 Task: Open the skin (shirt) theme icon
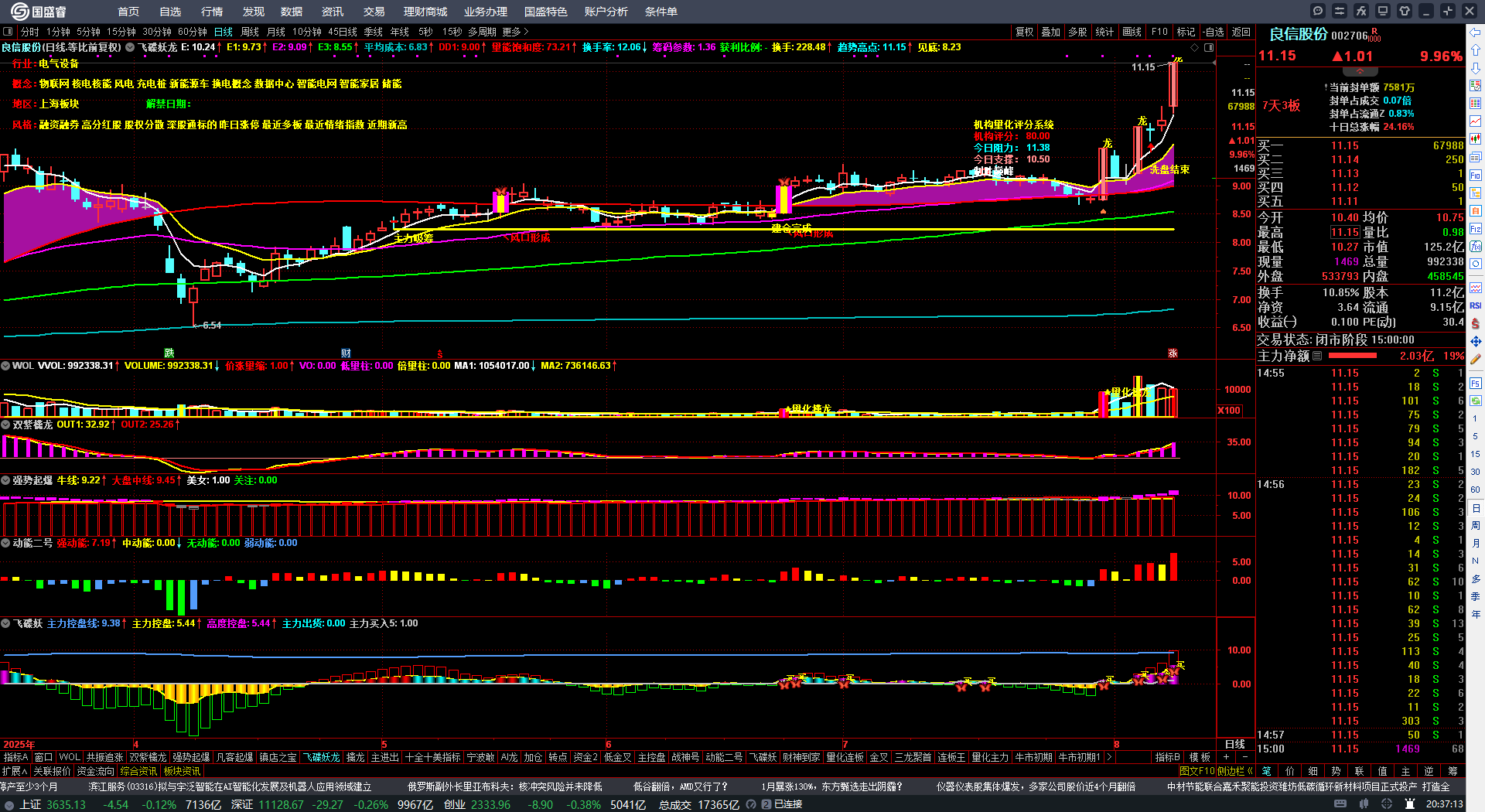point(1405,11)
